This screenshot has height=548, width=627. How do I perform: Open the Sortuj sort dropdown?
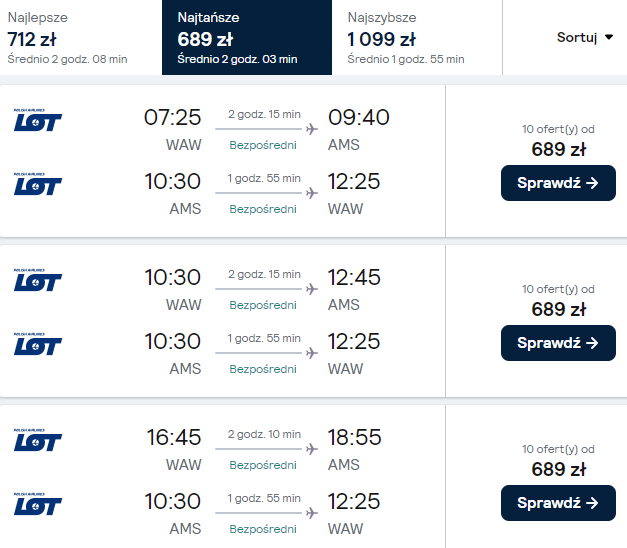coord(585,37)
